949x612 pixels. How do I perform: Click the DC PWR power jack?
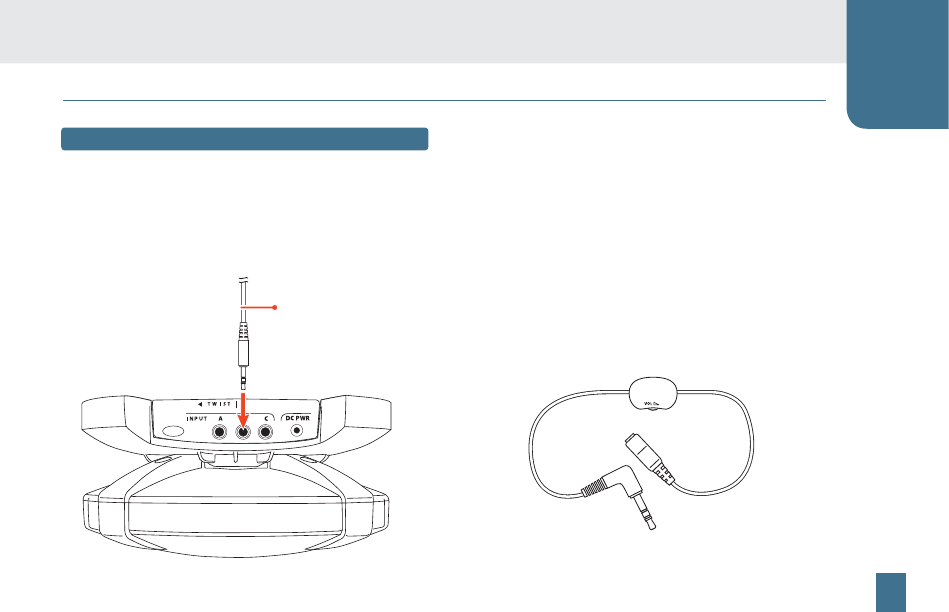click(297, 431)
